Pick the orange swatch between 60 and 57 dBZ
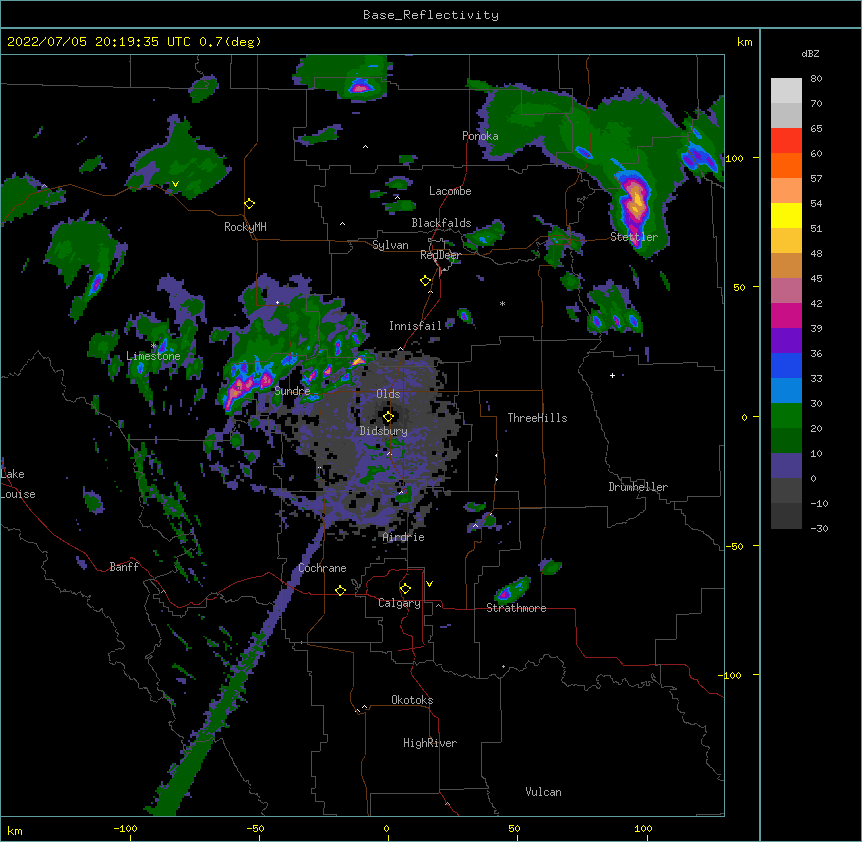862x842 pixels. [x=786, y=165]
